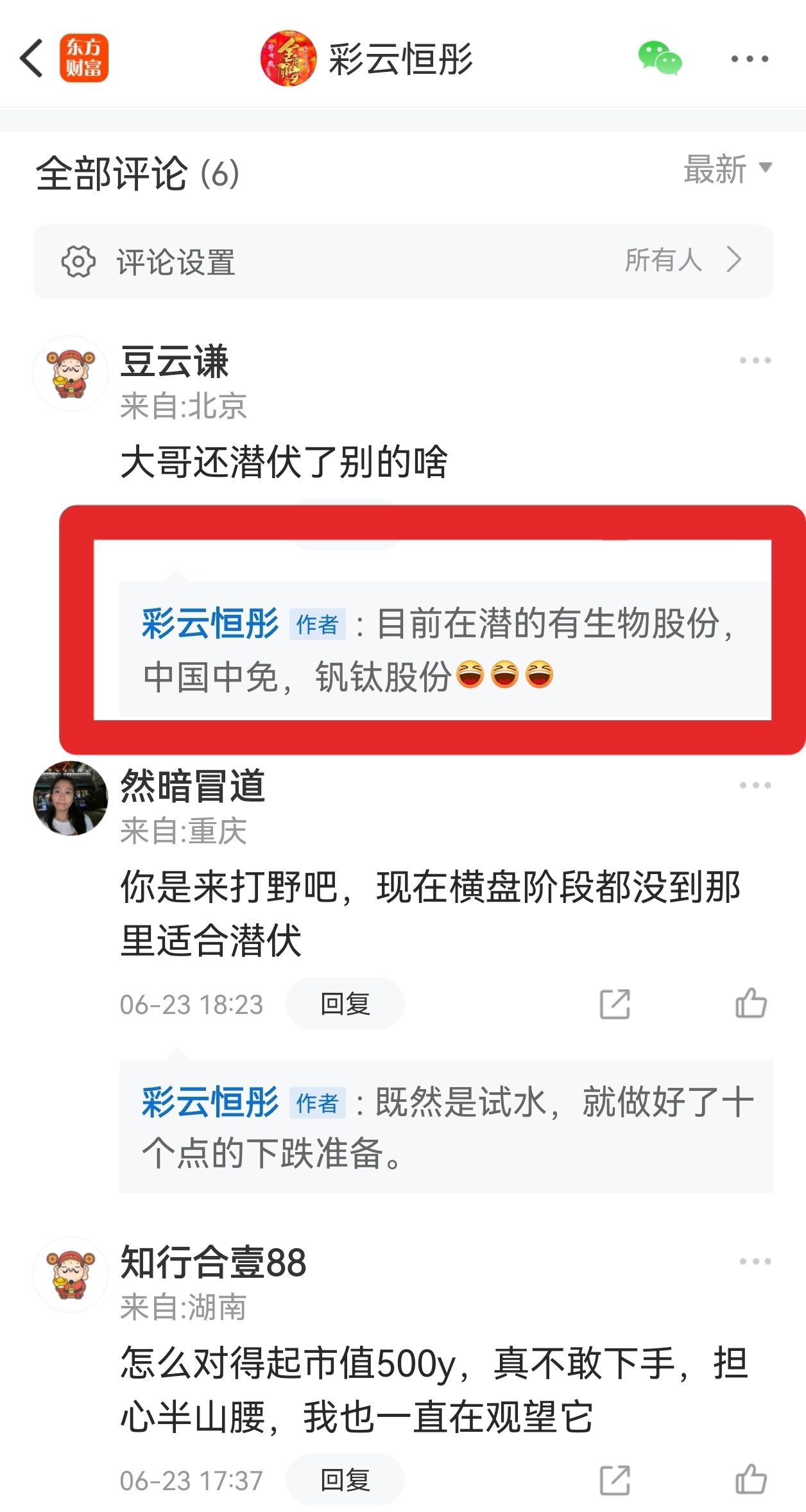Share 知行合壹88's comment
The height and width of the screenshot is (1512, 806).
click(615, 1480)
